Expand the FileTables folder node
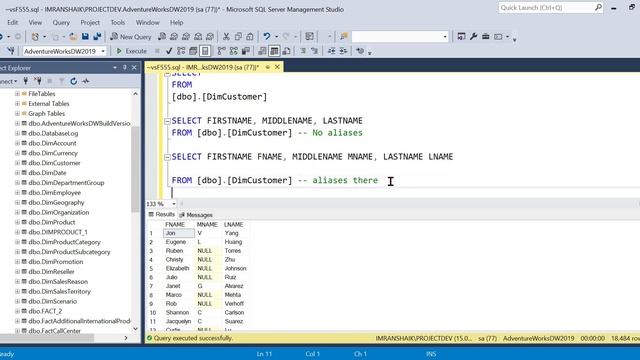640x360 pixels. [x=17, y=93]
